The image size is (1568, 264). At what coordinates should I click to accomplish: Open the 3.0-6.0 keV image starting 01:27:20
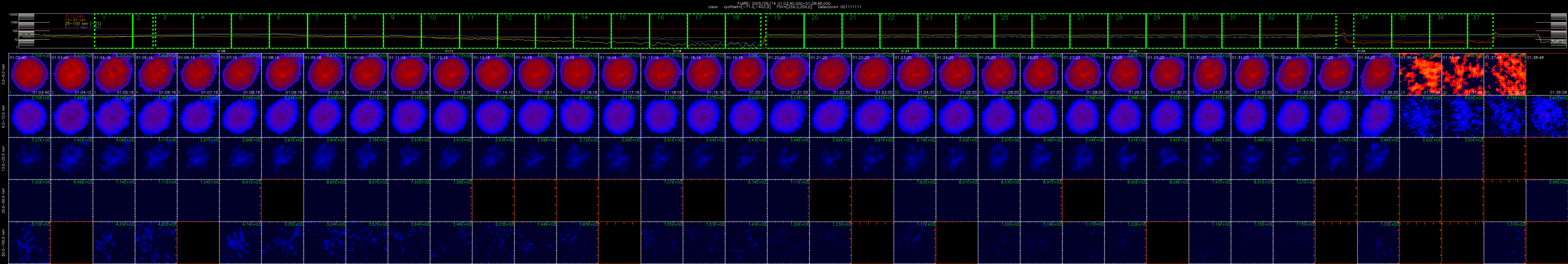[x=1084, y=74]
